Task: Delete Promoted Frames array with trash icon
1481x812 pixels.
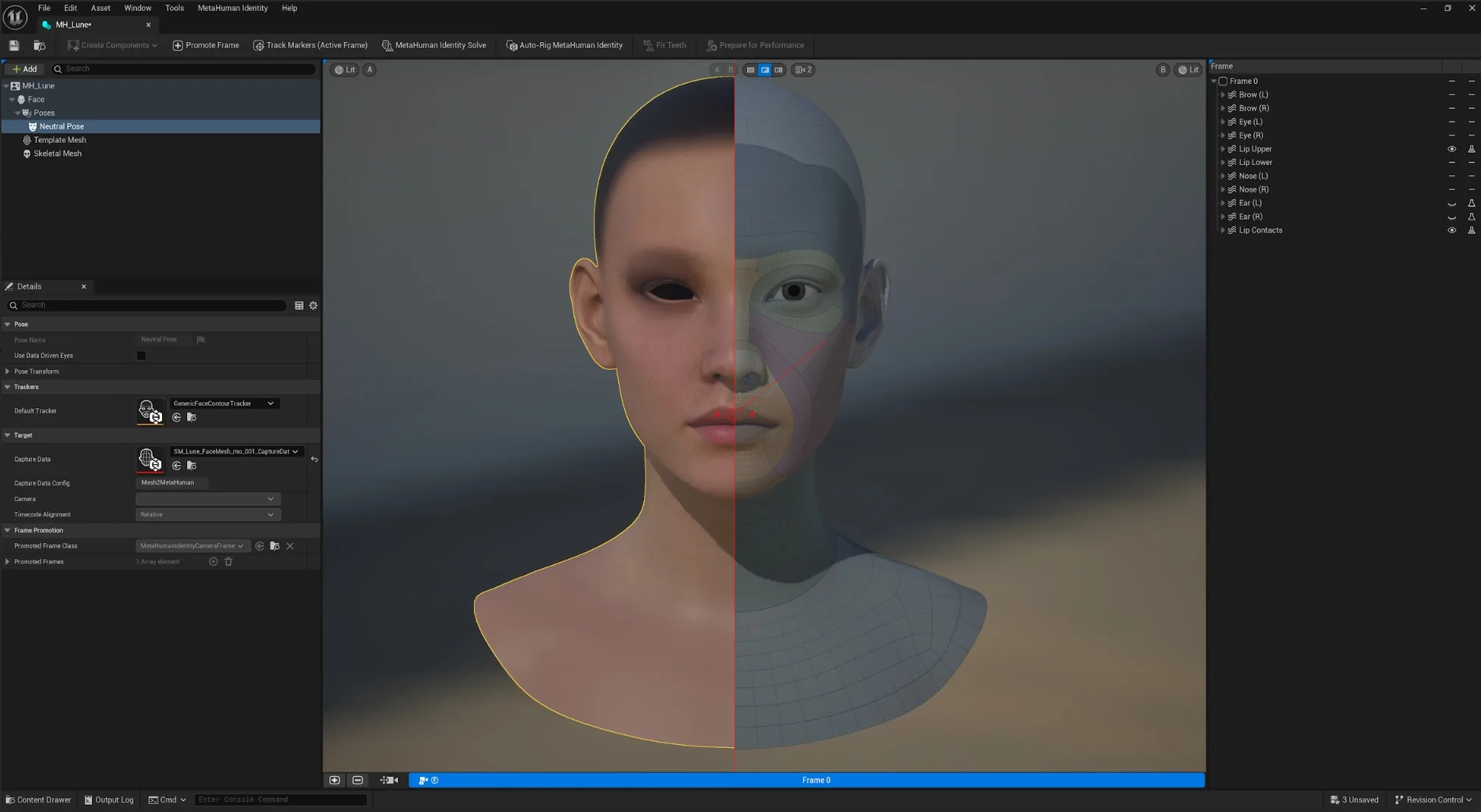Action: [x=228, y=561]
